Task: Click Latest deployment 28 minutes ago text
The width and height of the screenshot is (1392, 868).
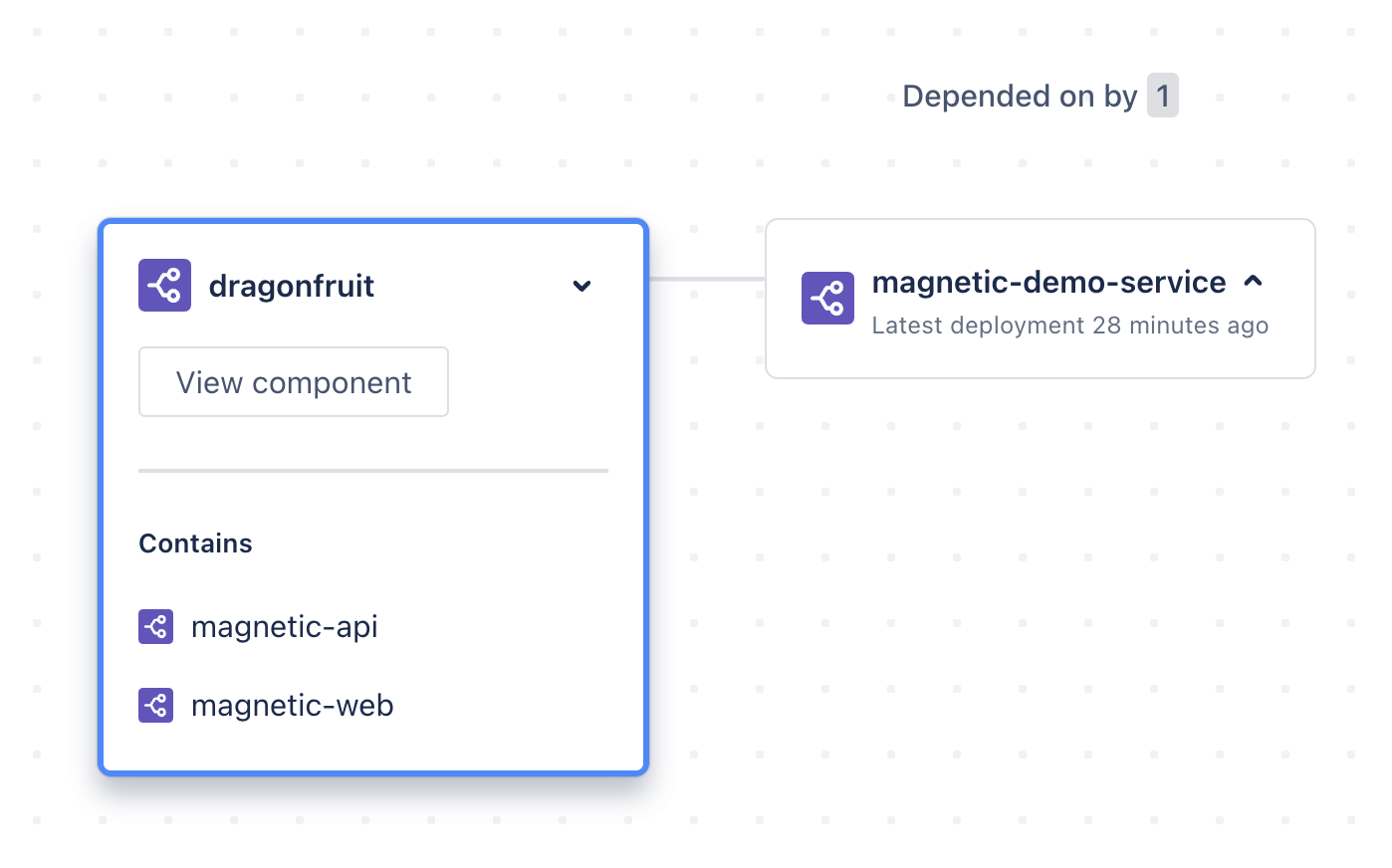Action: [x=1070, y=325]
